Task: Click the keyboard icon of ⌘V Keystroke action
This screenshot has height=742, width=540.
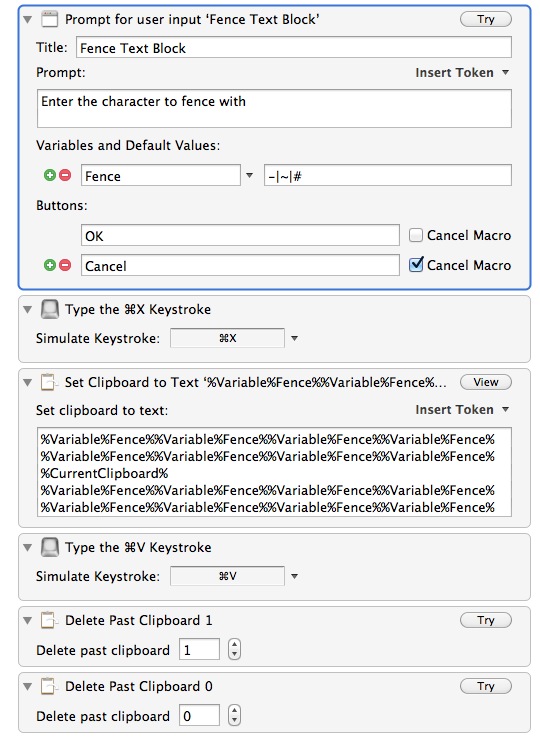Action: click(x=50, y=548)
